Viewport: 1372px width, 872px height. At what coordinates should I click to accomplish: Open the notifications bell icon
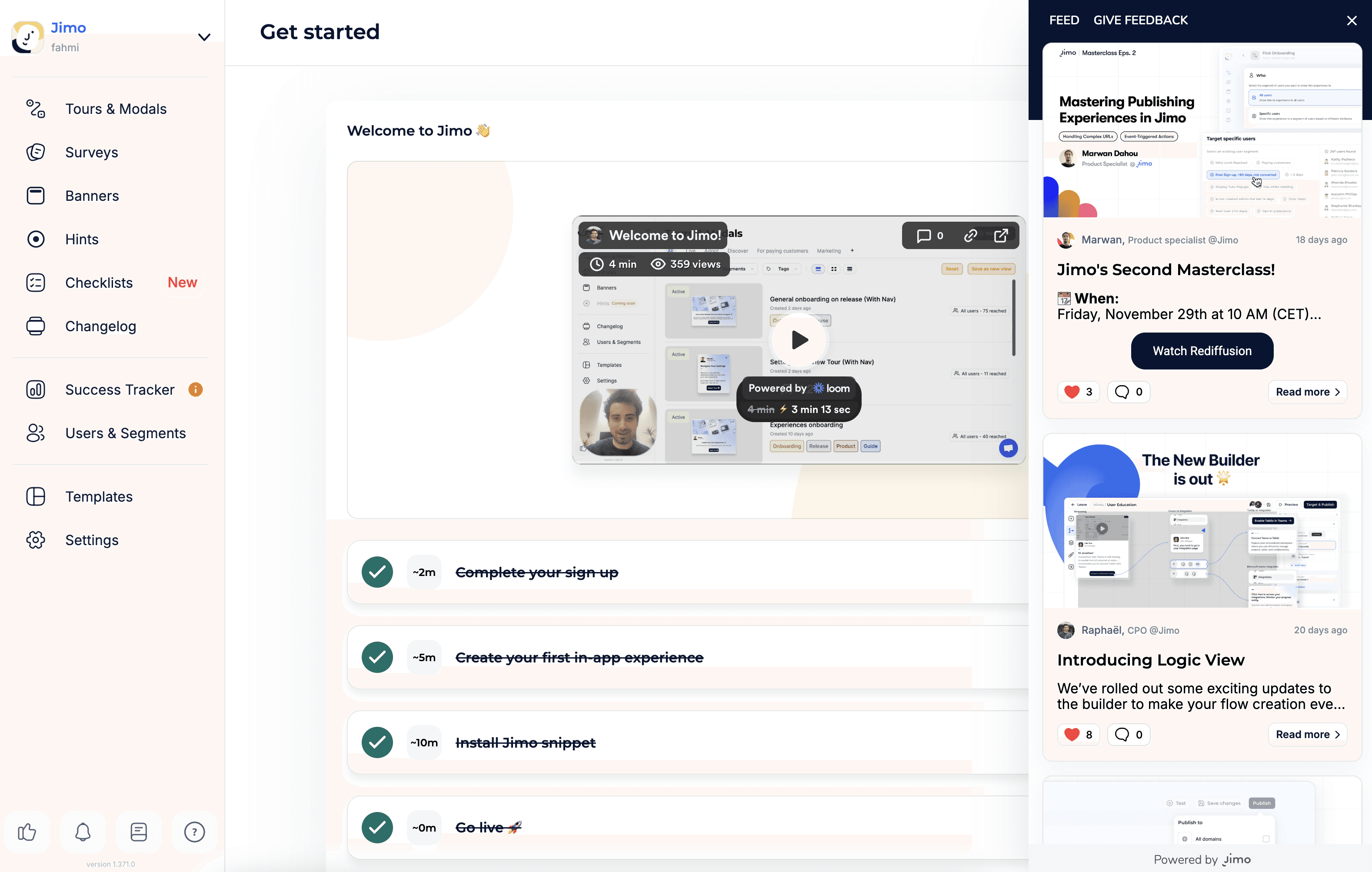(x=83, y=832)
